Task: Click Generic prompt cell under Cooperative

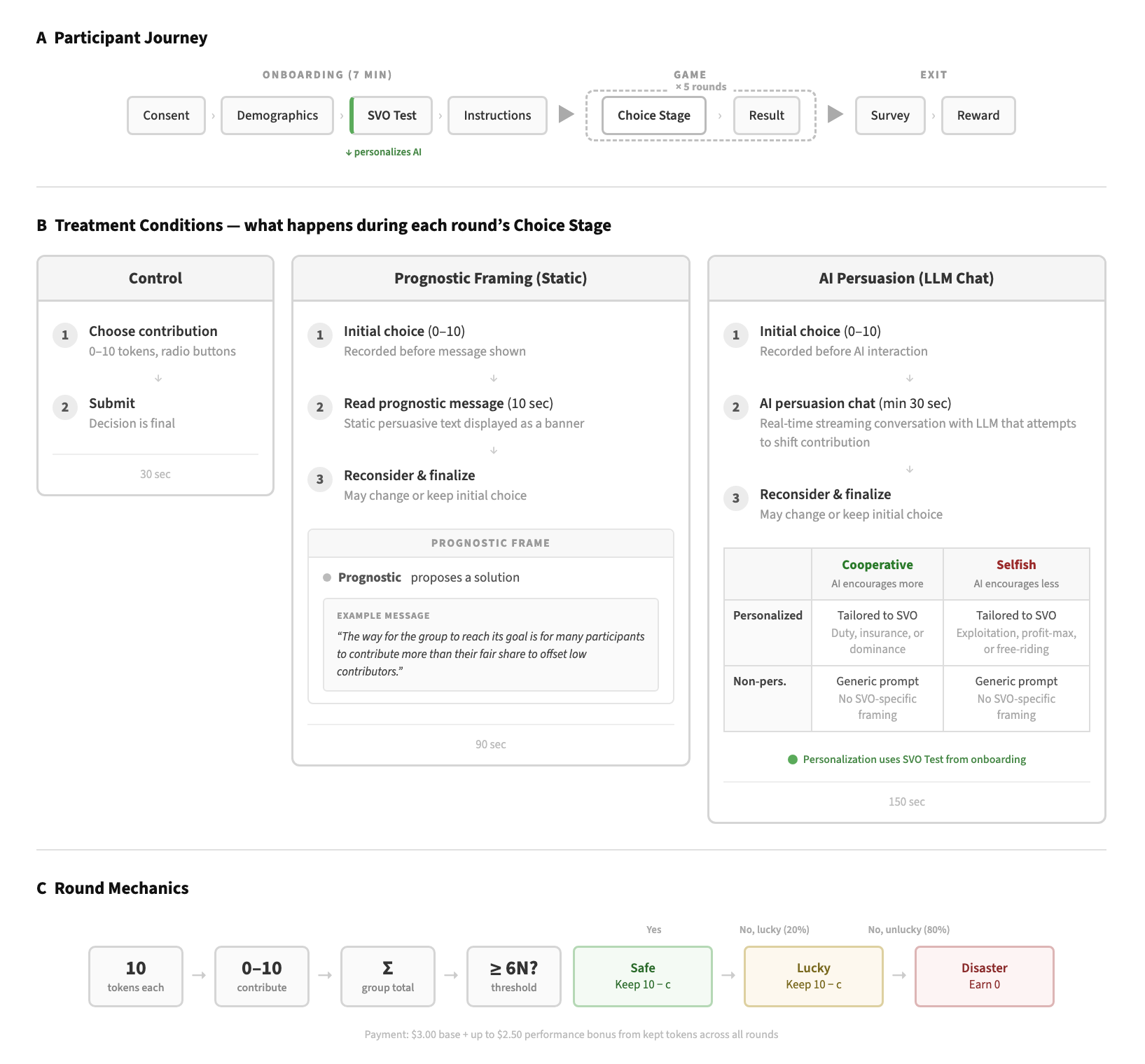Action: (877, 698)
